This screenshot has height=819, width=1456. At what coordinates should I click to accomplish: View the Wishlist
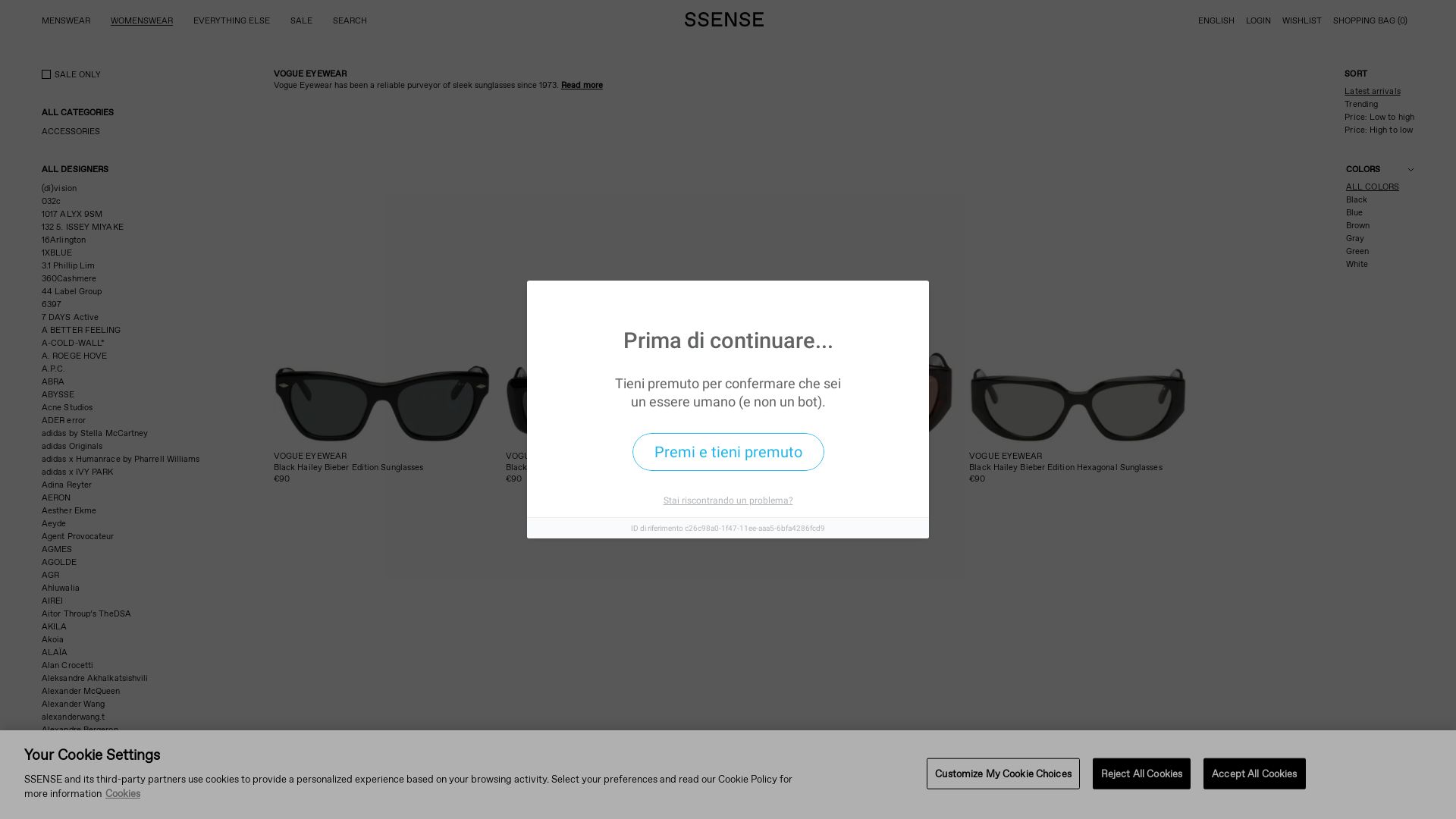(1302, 20)
